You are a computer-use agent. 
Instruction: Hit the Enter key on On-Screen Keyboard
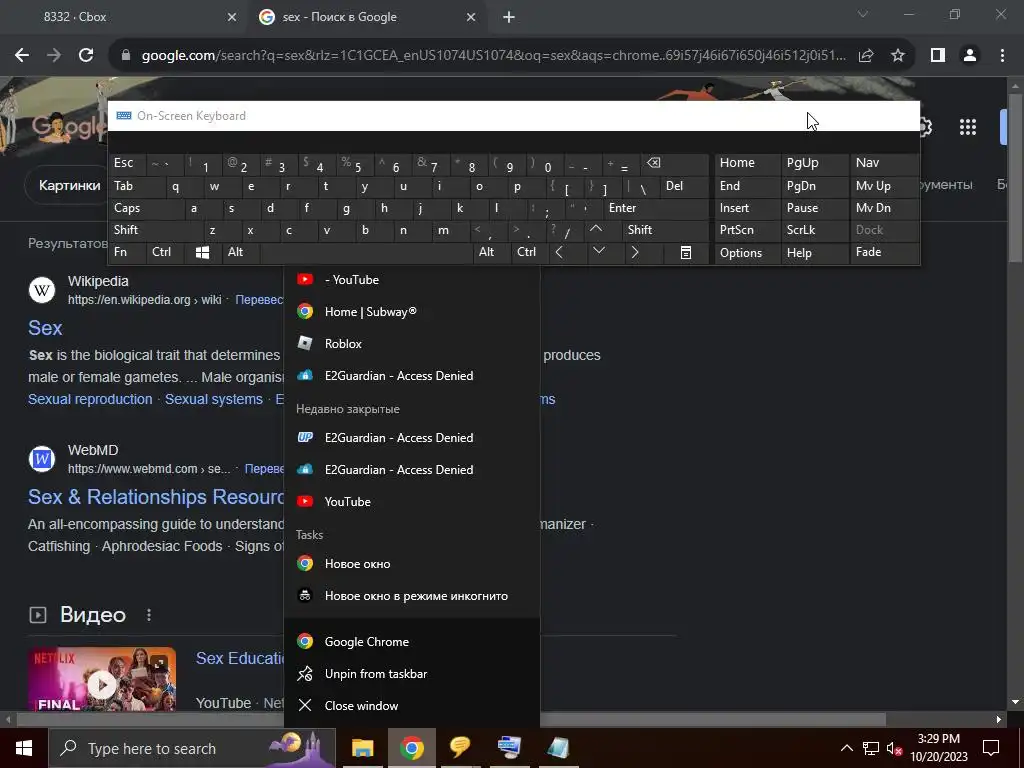point(656,208)
